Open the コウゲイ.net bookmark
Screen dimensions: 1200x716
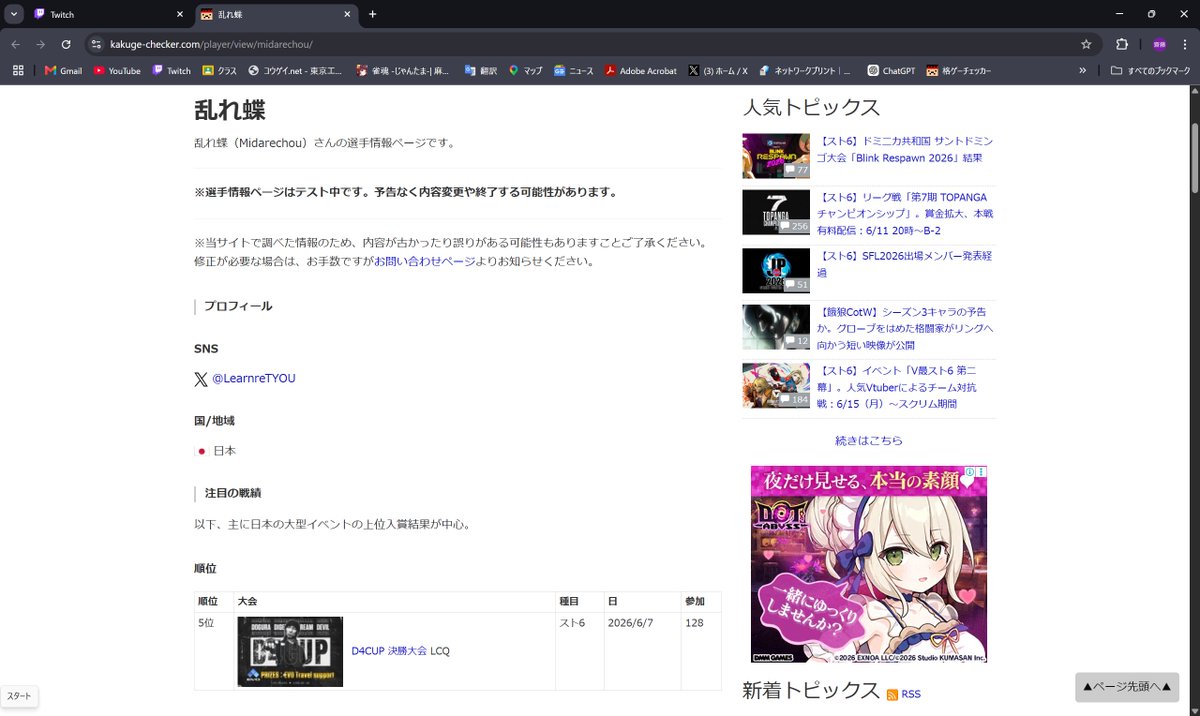tap(296, 71)
